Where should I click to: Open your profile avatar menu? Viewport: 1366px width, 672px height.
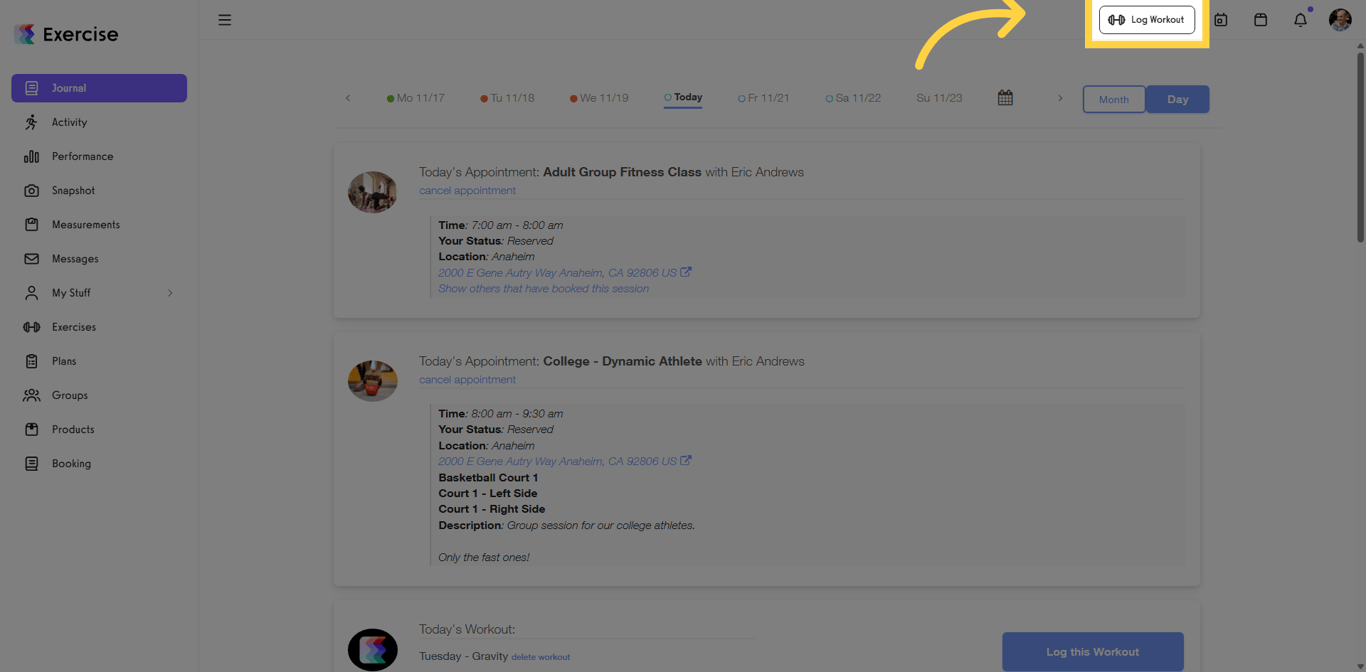pyautogui.click(x=1340, y=19)
